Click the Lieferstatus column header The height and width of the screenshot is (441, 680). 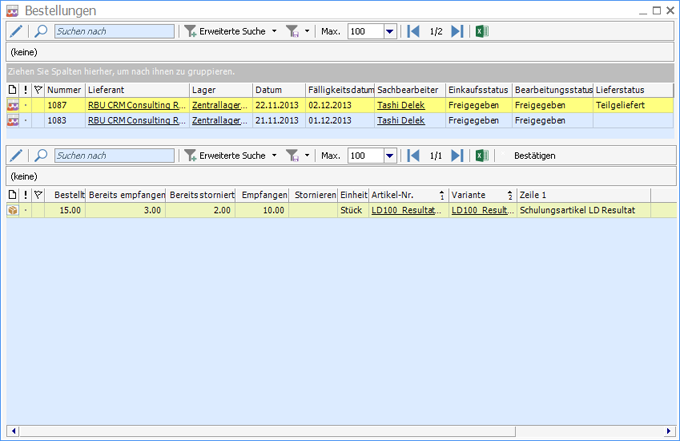click(633, 90)
